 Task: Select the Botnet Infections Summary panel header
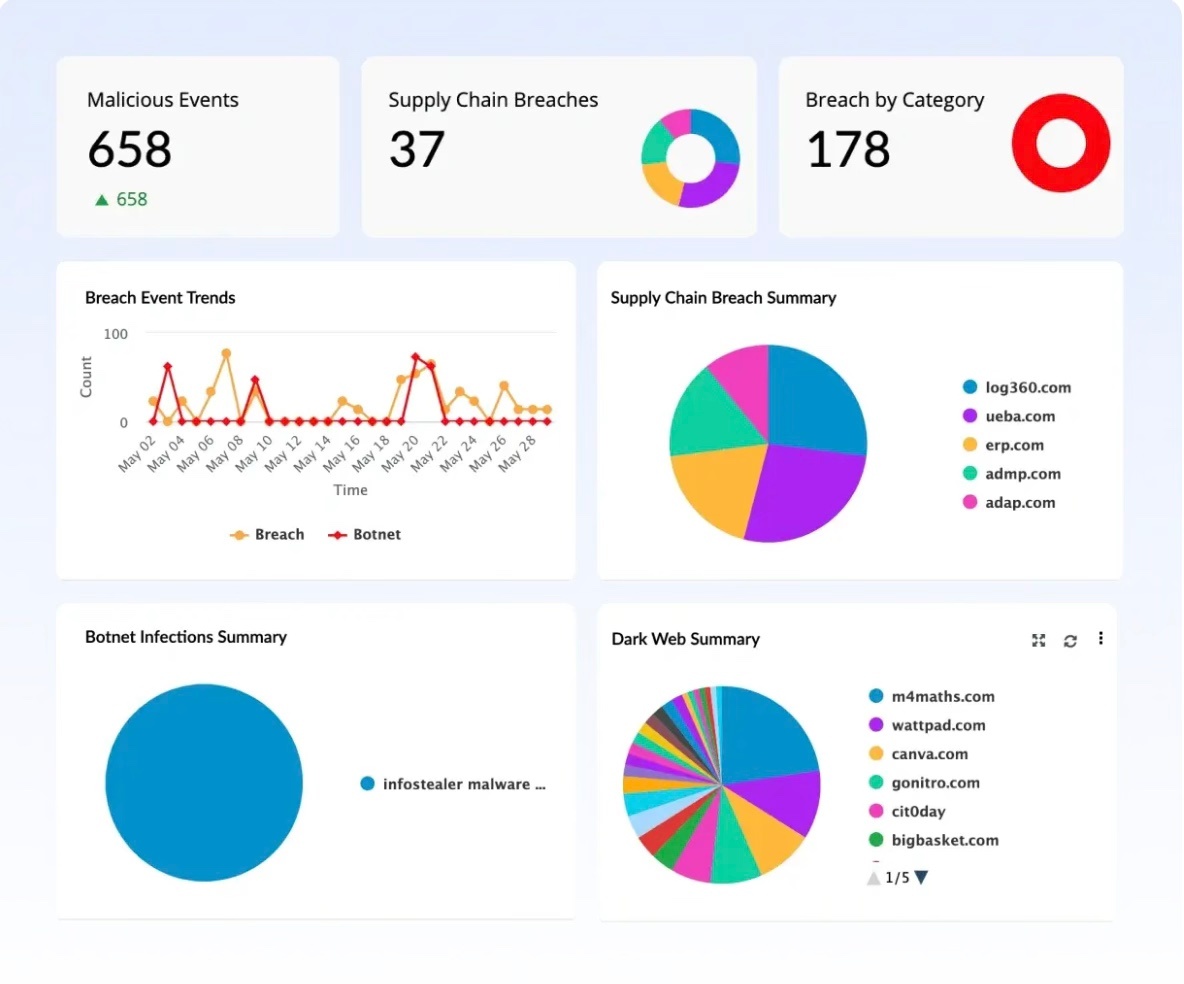pyautogui.click(x=186, y=636)
